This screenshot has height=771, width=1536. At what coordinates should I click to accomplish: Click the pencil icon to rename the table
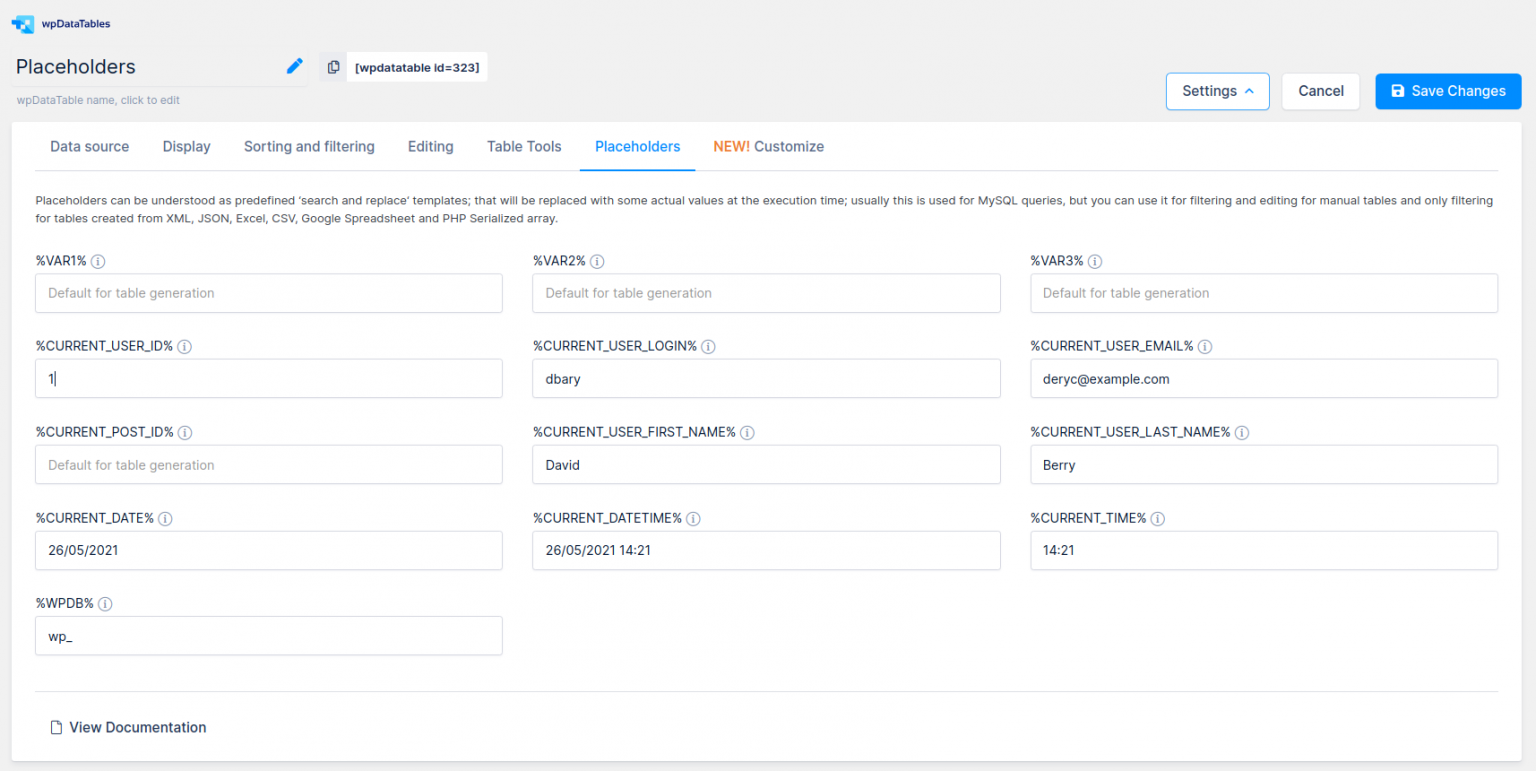click(294, 65)
